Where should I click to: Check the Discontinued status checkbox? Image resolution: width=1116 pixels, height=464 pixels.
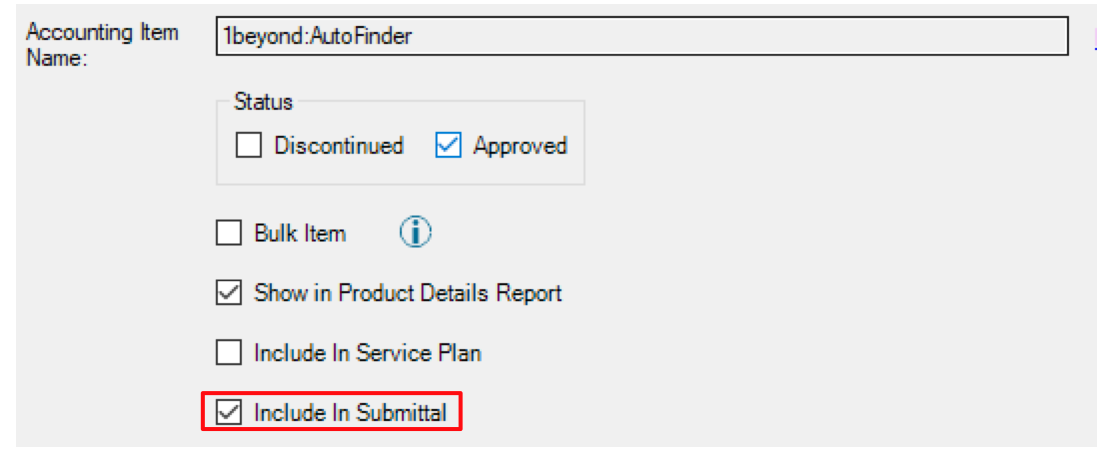pyautogui.click(x=248, y=146)
